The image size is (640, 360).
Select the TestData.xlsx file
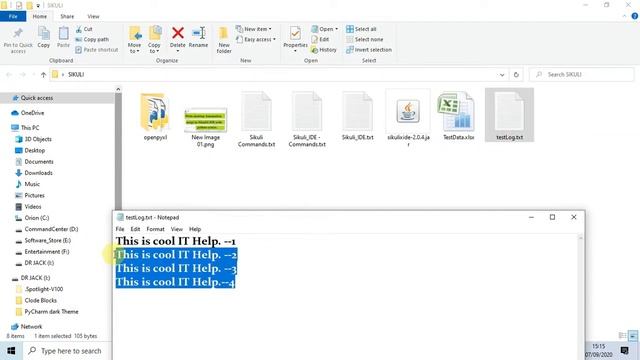458,116
